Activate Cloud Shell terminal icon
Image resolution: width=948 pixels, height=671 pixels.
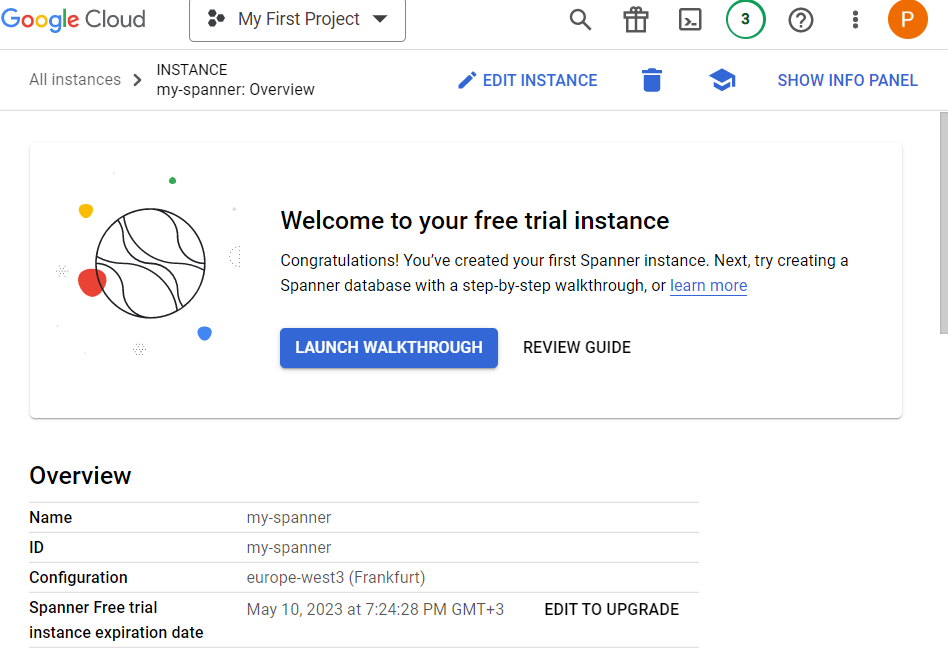690,20
